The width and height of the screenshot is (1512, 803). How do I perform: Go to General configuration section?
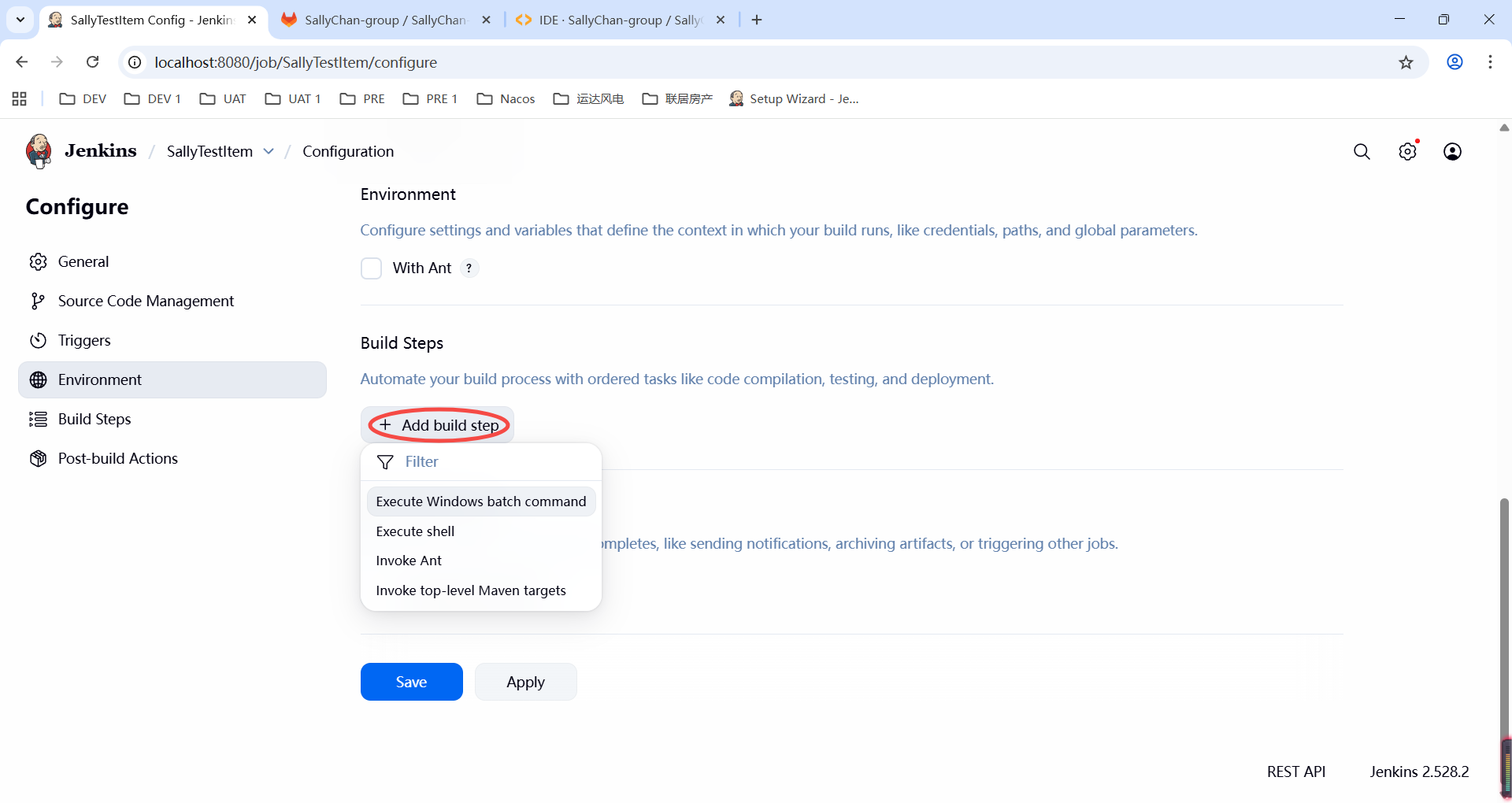pyautogui.click(x=172, y=261)
